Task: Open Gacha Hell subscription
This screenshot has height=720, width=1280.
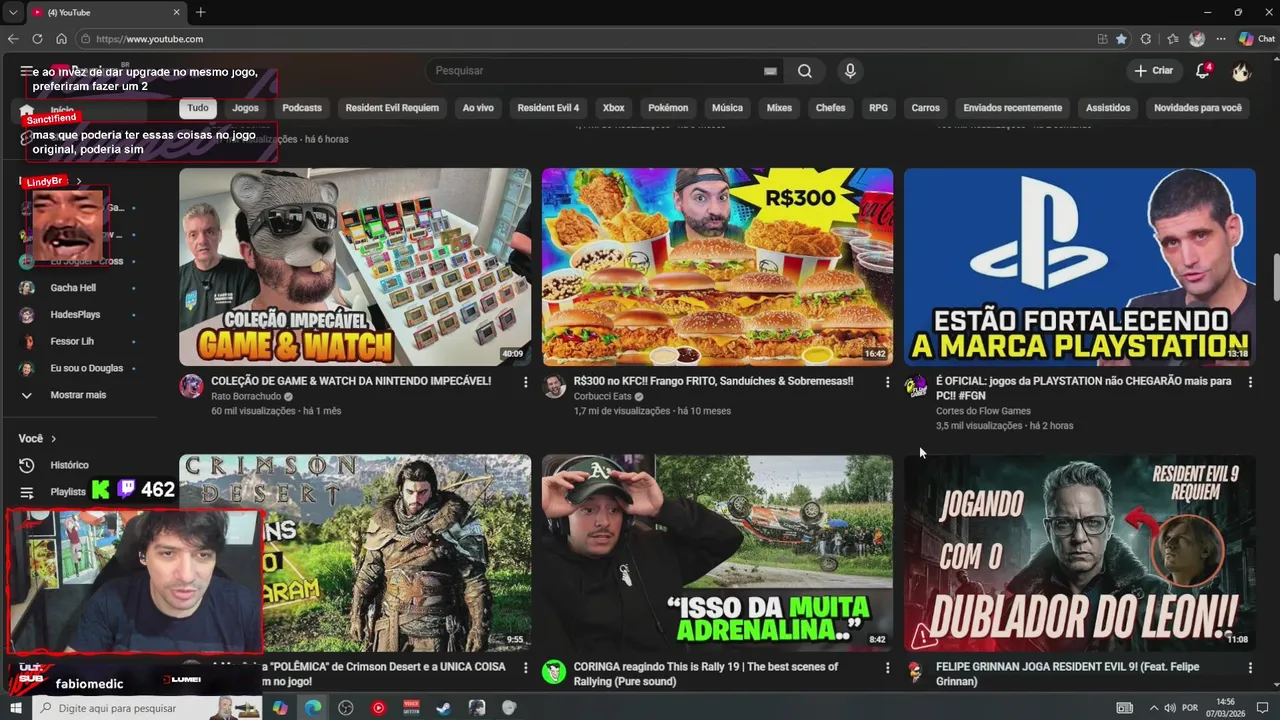Action: pos(73,288)
